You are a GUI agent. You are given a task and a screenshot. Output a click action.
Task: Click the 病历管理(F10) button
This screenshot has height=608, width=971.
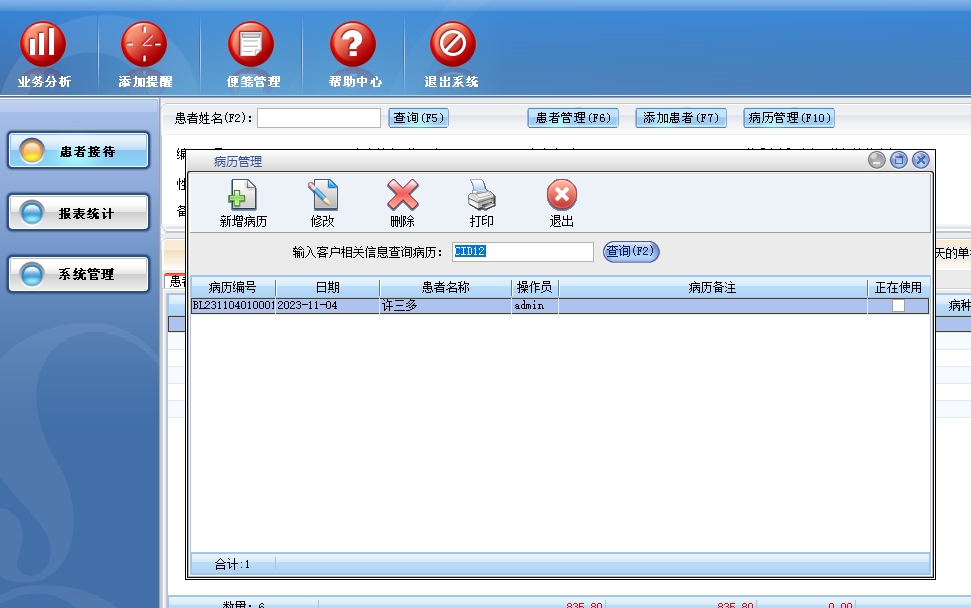click(x=789, y=118)
